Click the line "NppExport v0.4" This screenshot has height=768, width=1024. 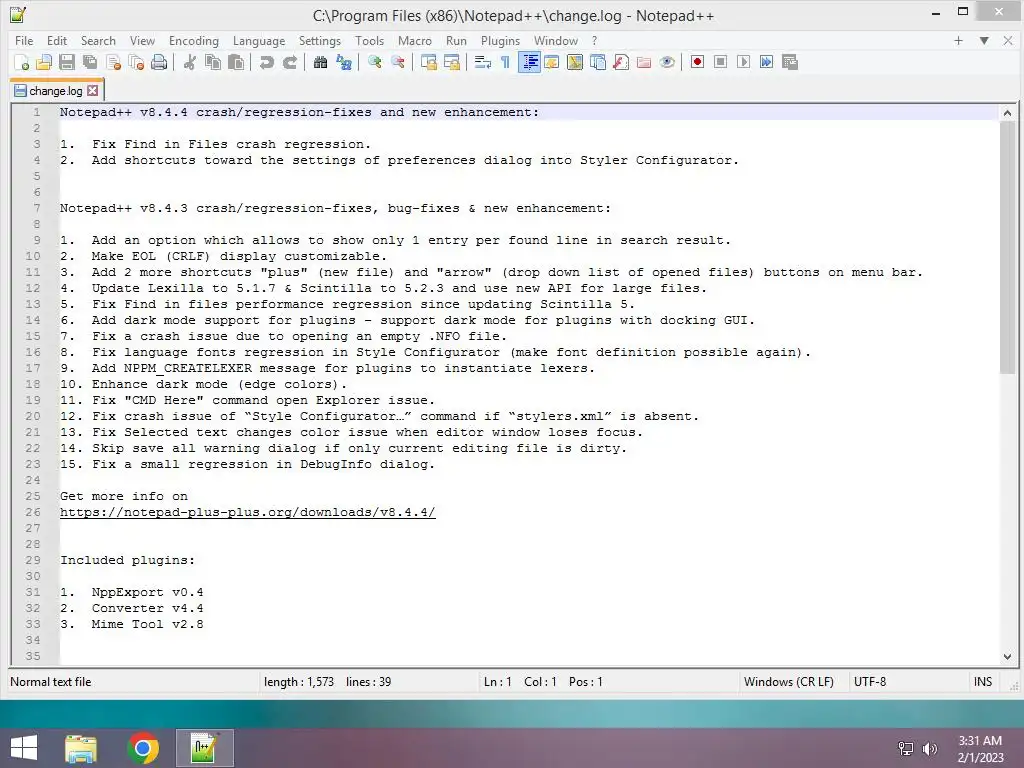coord(148,592)
